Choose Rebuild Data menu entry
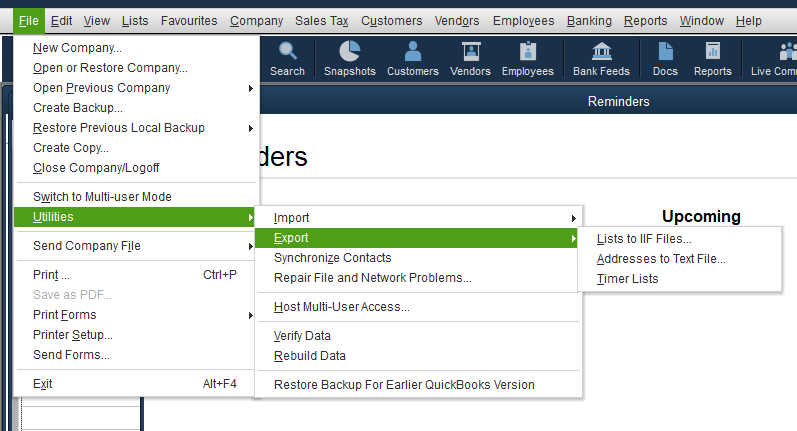This screenshot has width=797, height=431. [310, 356]
